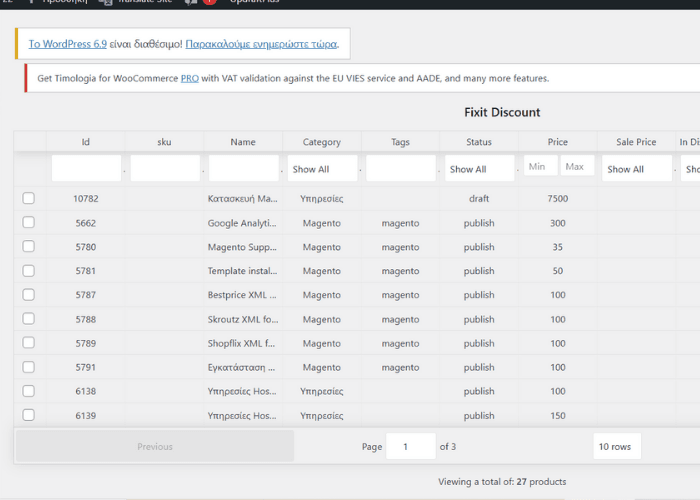Viewport: 700px width, 500px height.
Task: Open the Sale Price filter dropdown
Action: 636,169
